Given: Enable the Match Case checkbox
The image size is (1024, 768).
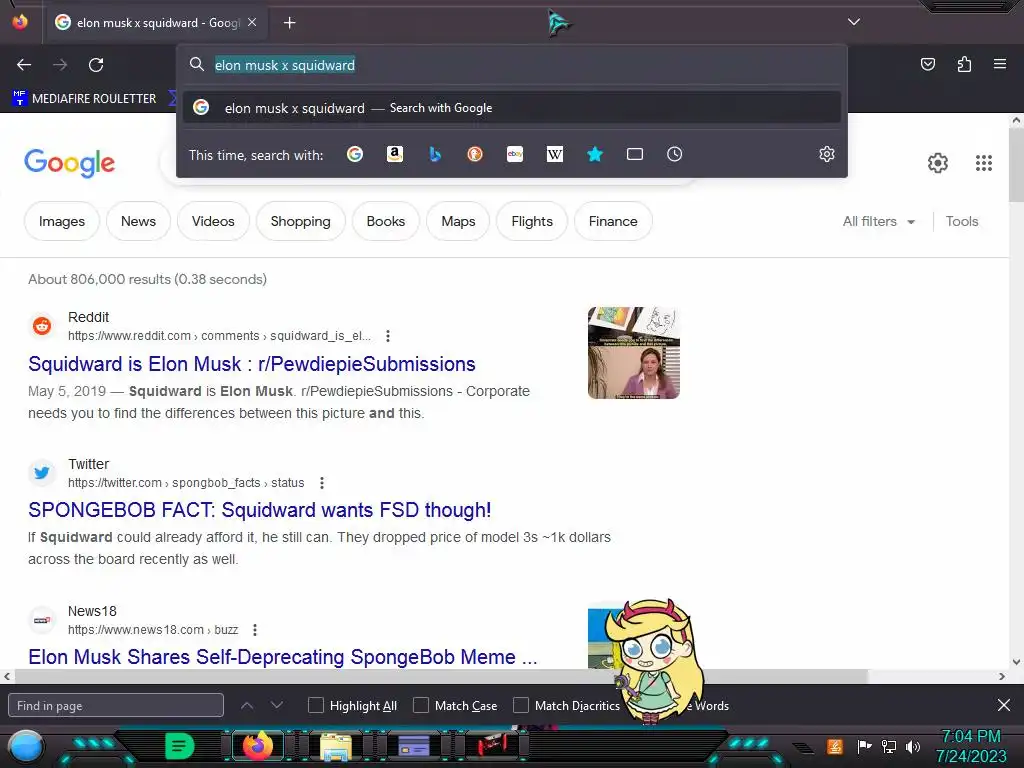Looking at the screenshot, I should click(421, 705).
